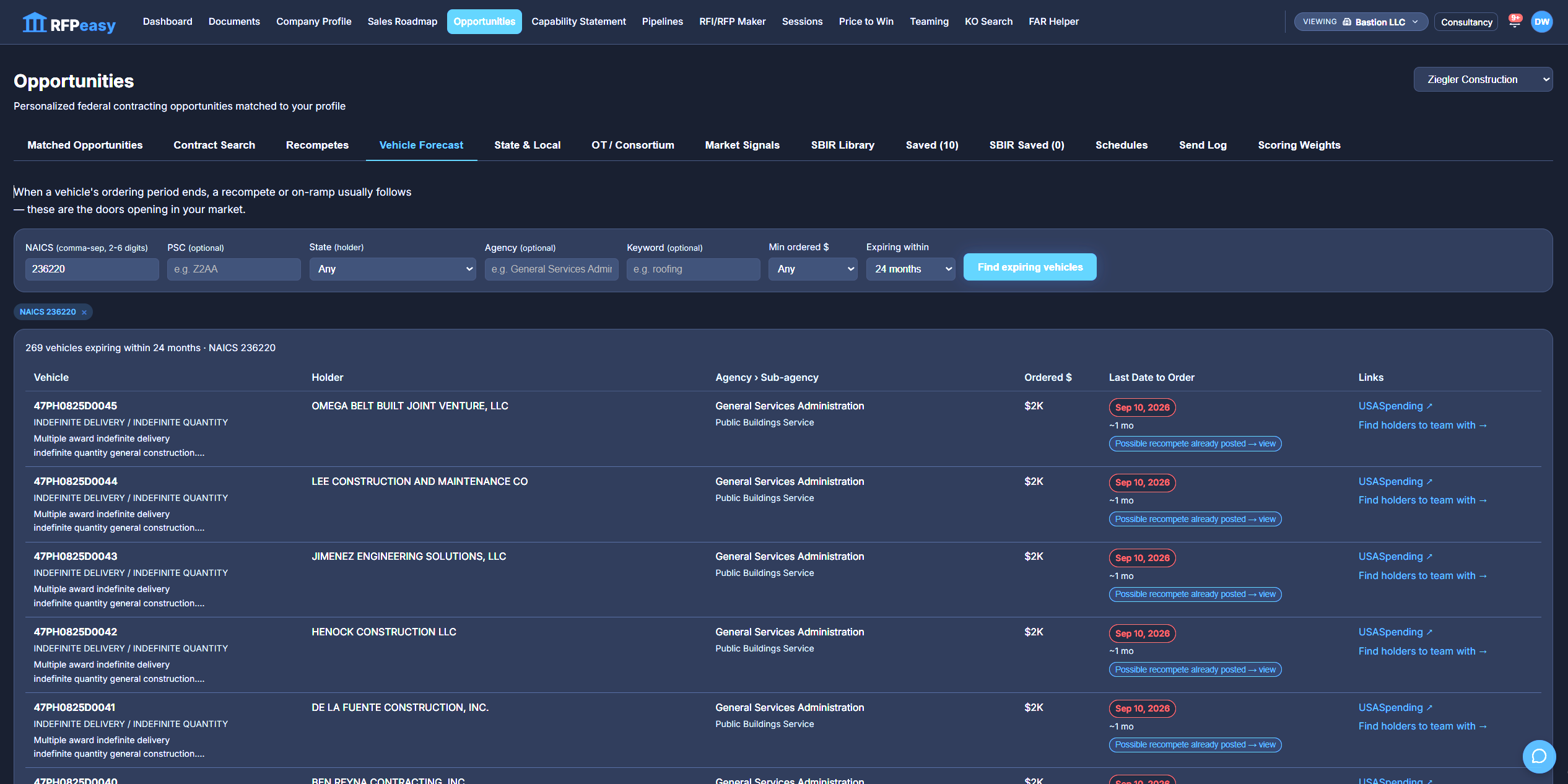Open the DW user avatar menu
This screenshot has width=1568, height=784.
point(1542,22)
